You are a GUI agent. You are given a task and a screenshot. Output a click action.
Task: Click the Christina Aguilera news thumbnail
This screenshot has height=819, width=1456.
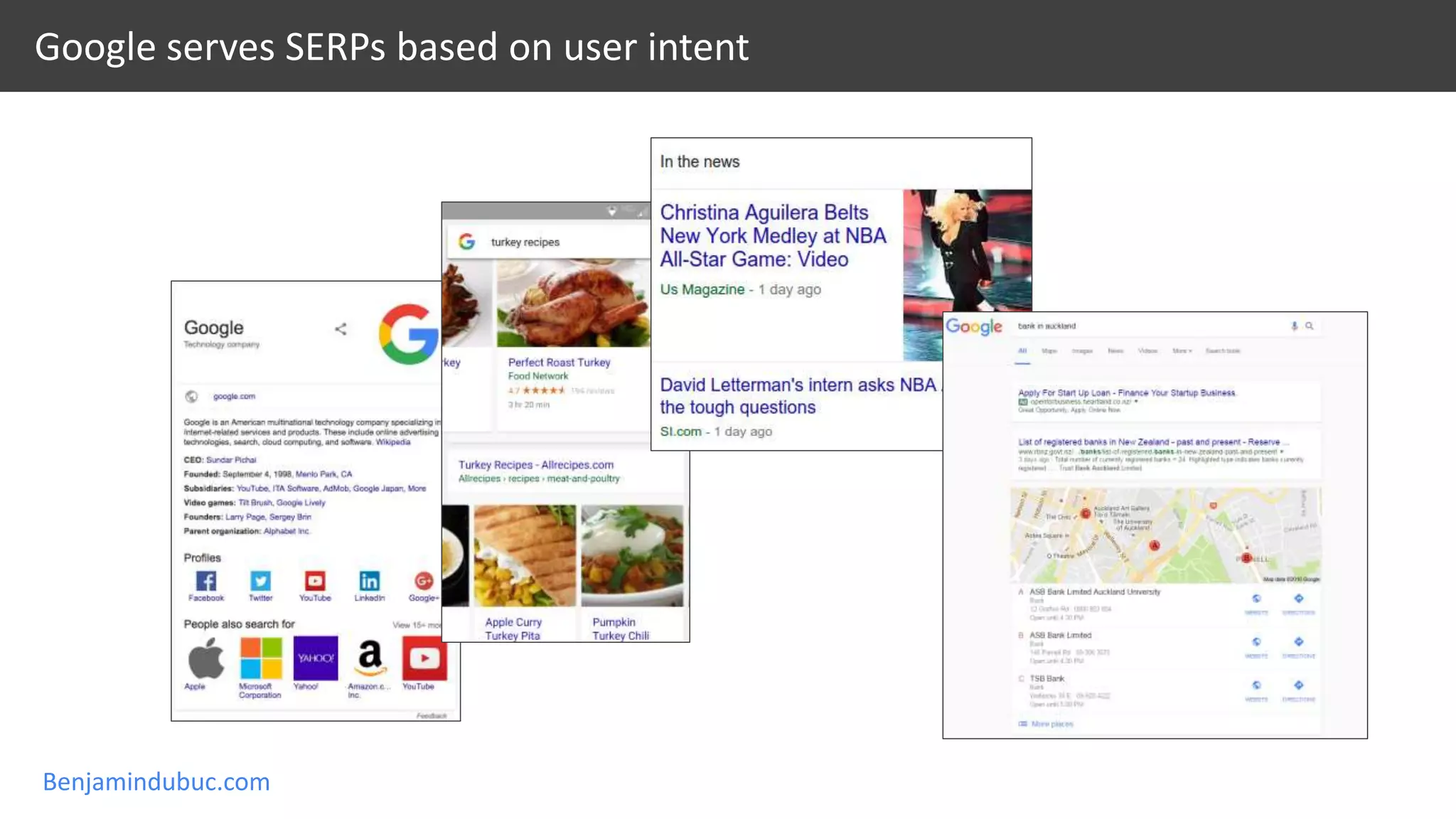pyautogui.click(x=967, y=274)
